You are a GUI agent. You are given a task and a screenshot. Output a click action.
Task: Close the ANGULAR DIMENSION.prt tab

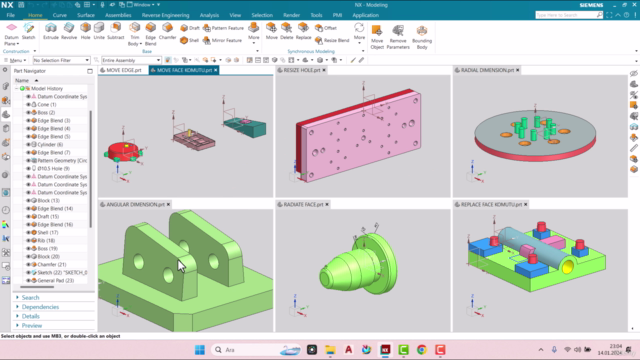pos(168,204)
